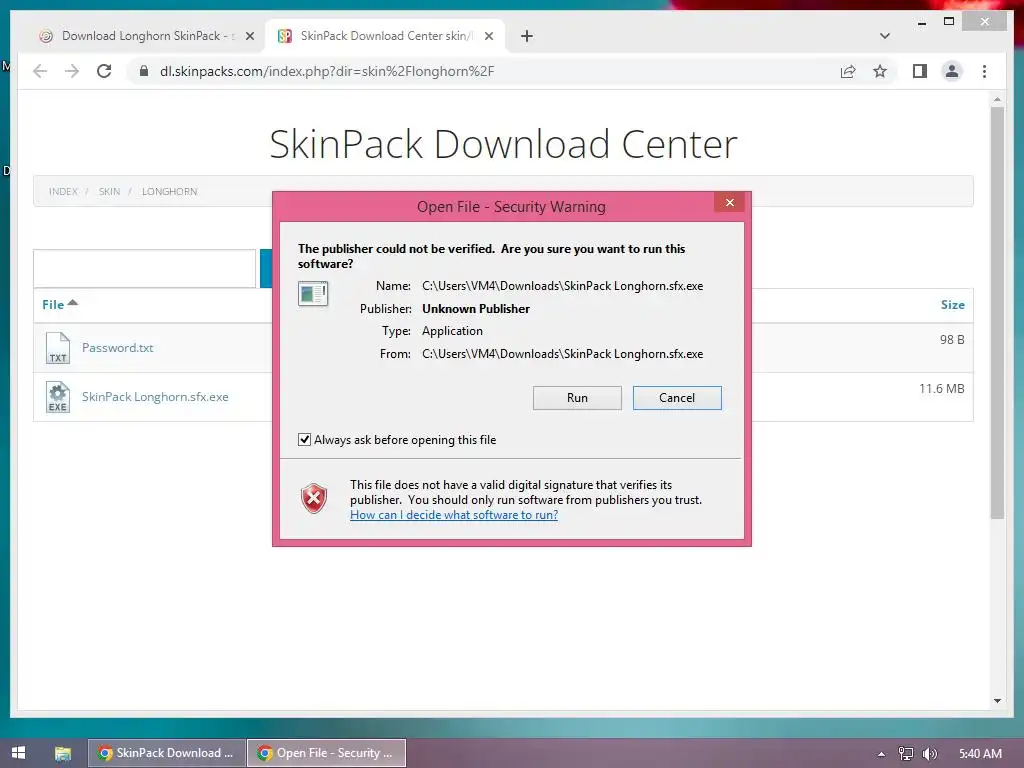Expand the tab search dropdown arrow
Viewport: 1024px width, 768px height.
coord(885,36)
